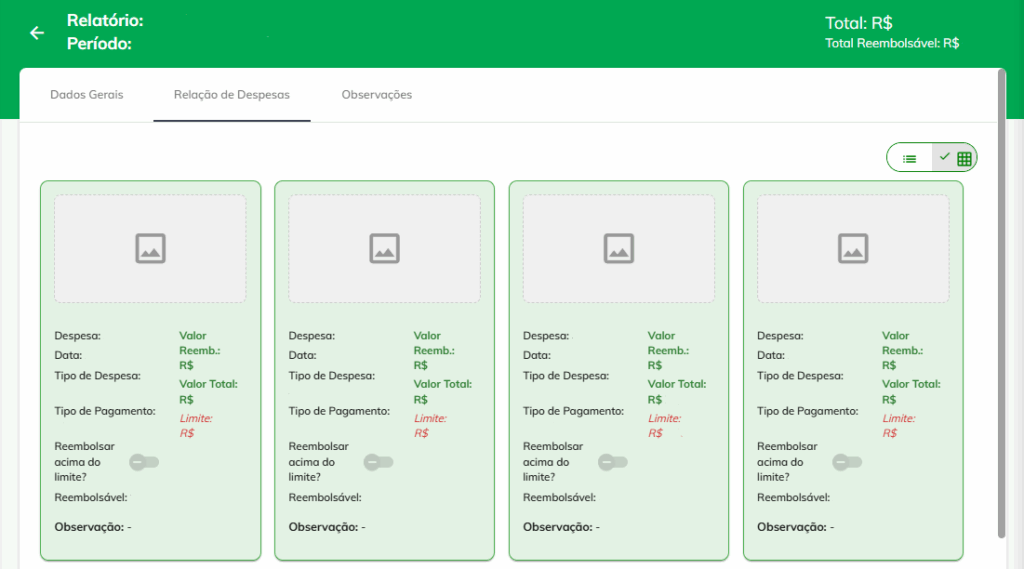The image size is (1024, 569).
Task: Click image placeholder icon on fourth card
Action: coord(853,248)
